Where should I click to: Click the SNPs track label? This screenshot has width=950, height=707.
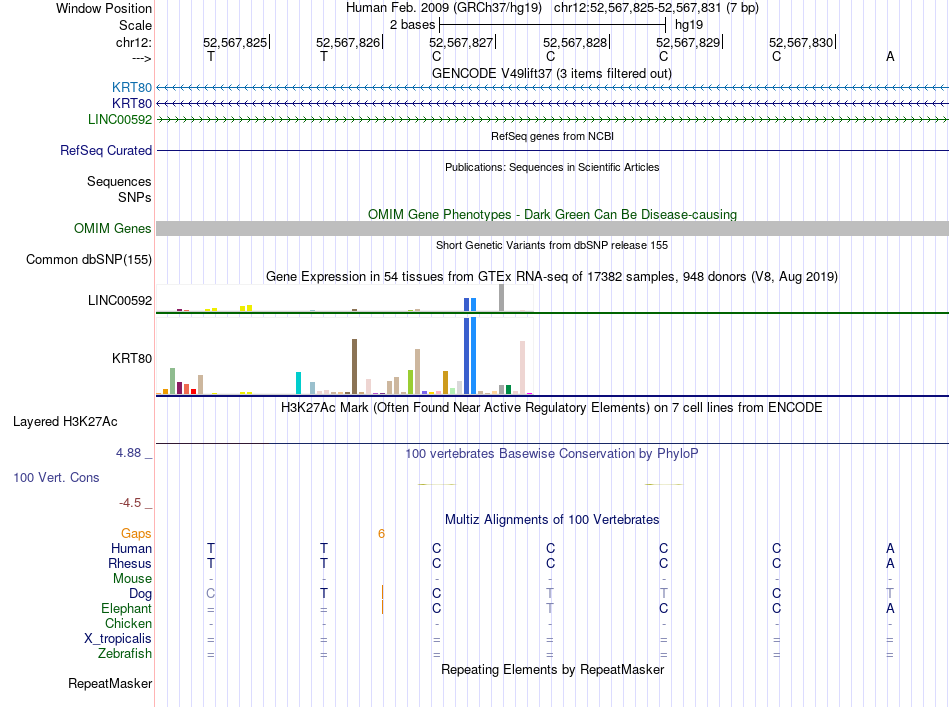135,197
